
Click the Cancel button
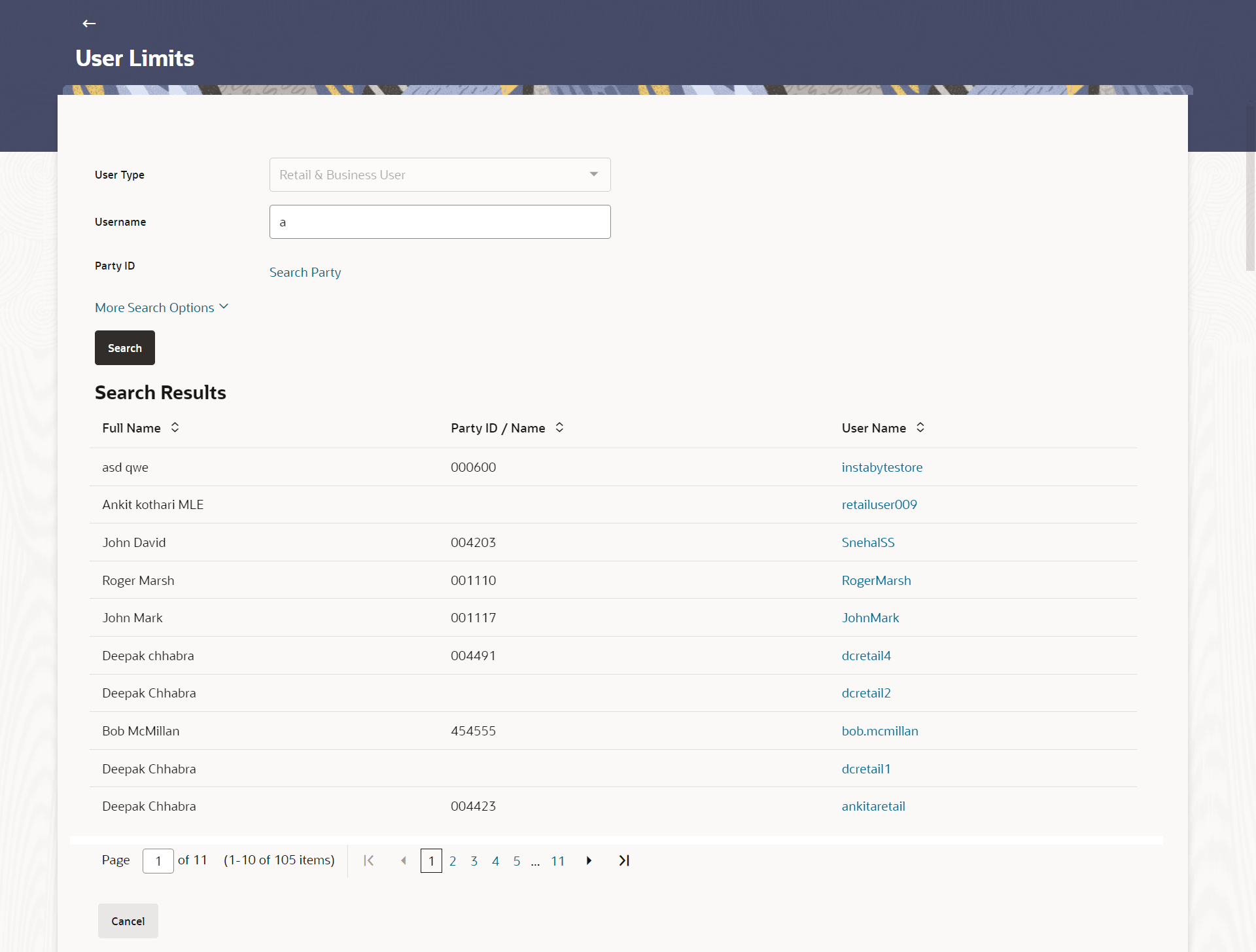coord(128,921)
